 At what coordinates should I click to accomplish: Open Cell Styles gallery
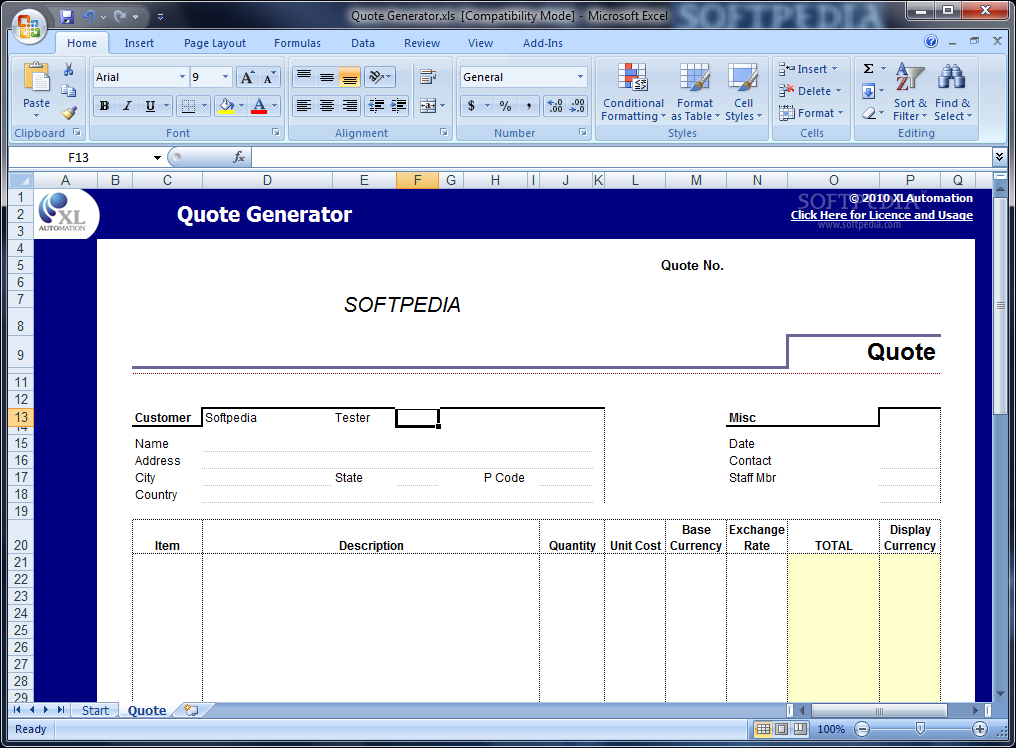(743, 92)
